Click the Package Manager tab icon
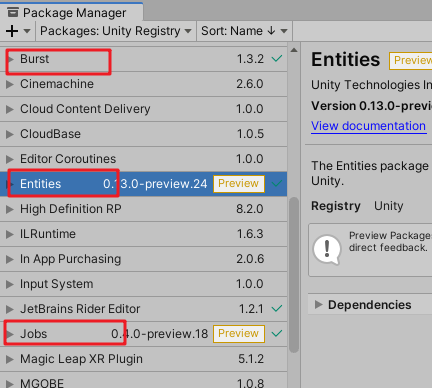Image resolution: width=432 pixels, height=388 pixels. click(13, 13)
